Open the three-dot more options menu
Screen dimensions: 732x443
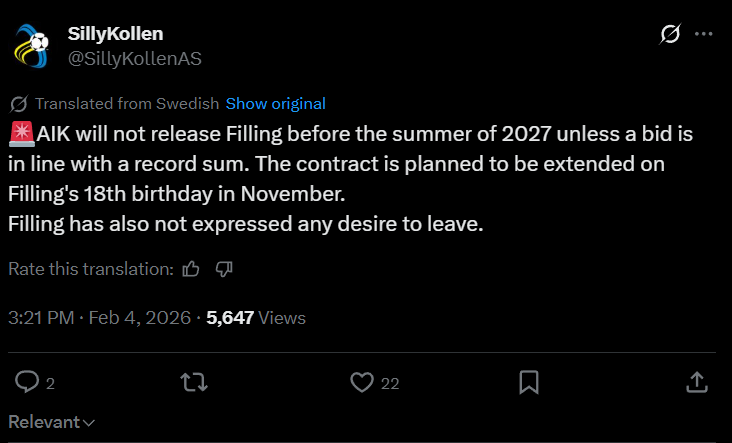(x=703, y=34)
